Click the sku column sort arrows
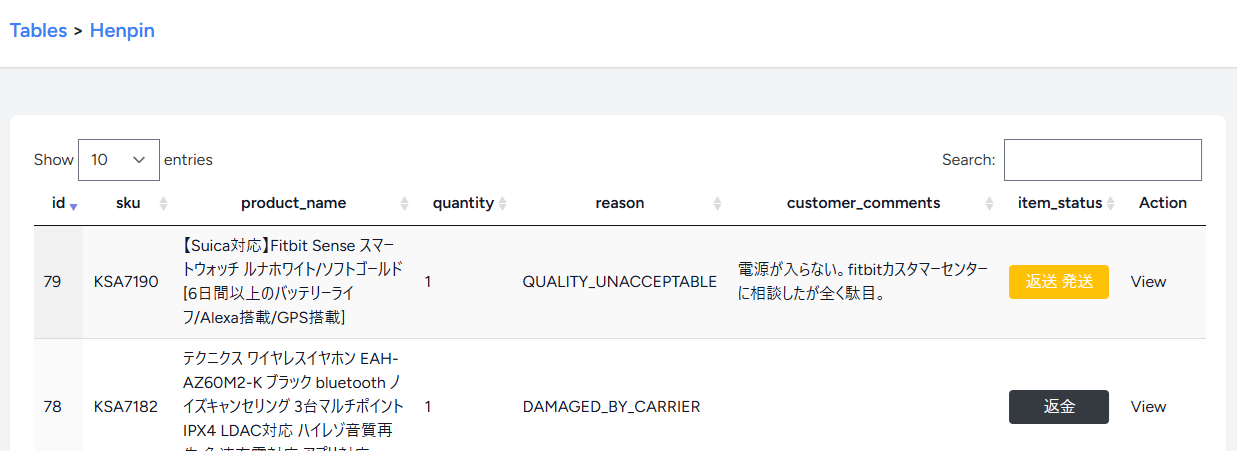The width and height of the screenshot is (1237, 451). 164,203
